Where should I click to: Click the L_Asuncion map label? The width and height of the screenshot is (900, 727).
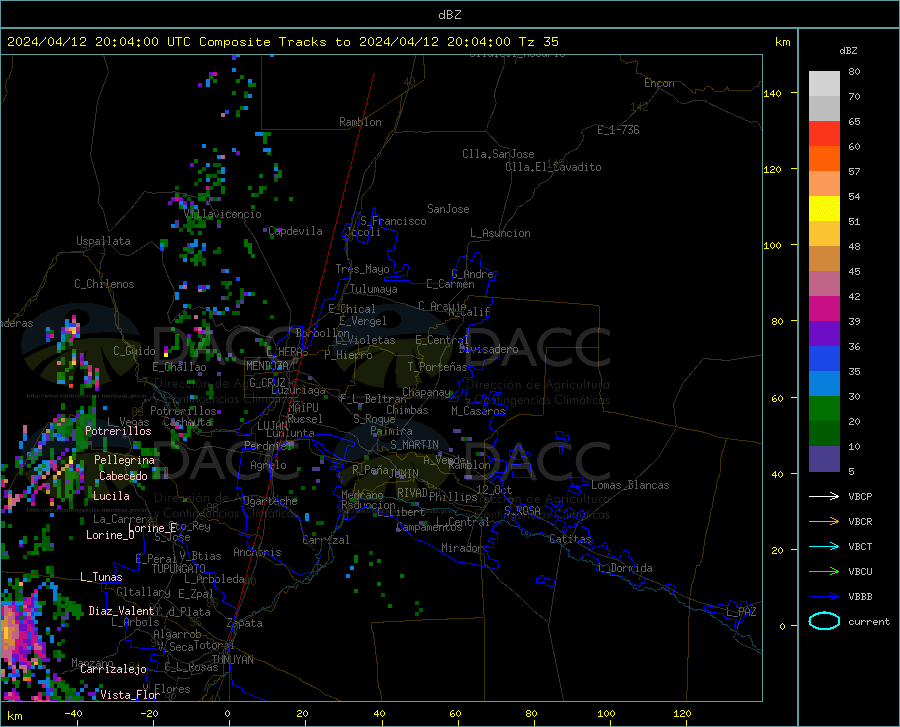[x=501, y=233]
